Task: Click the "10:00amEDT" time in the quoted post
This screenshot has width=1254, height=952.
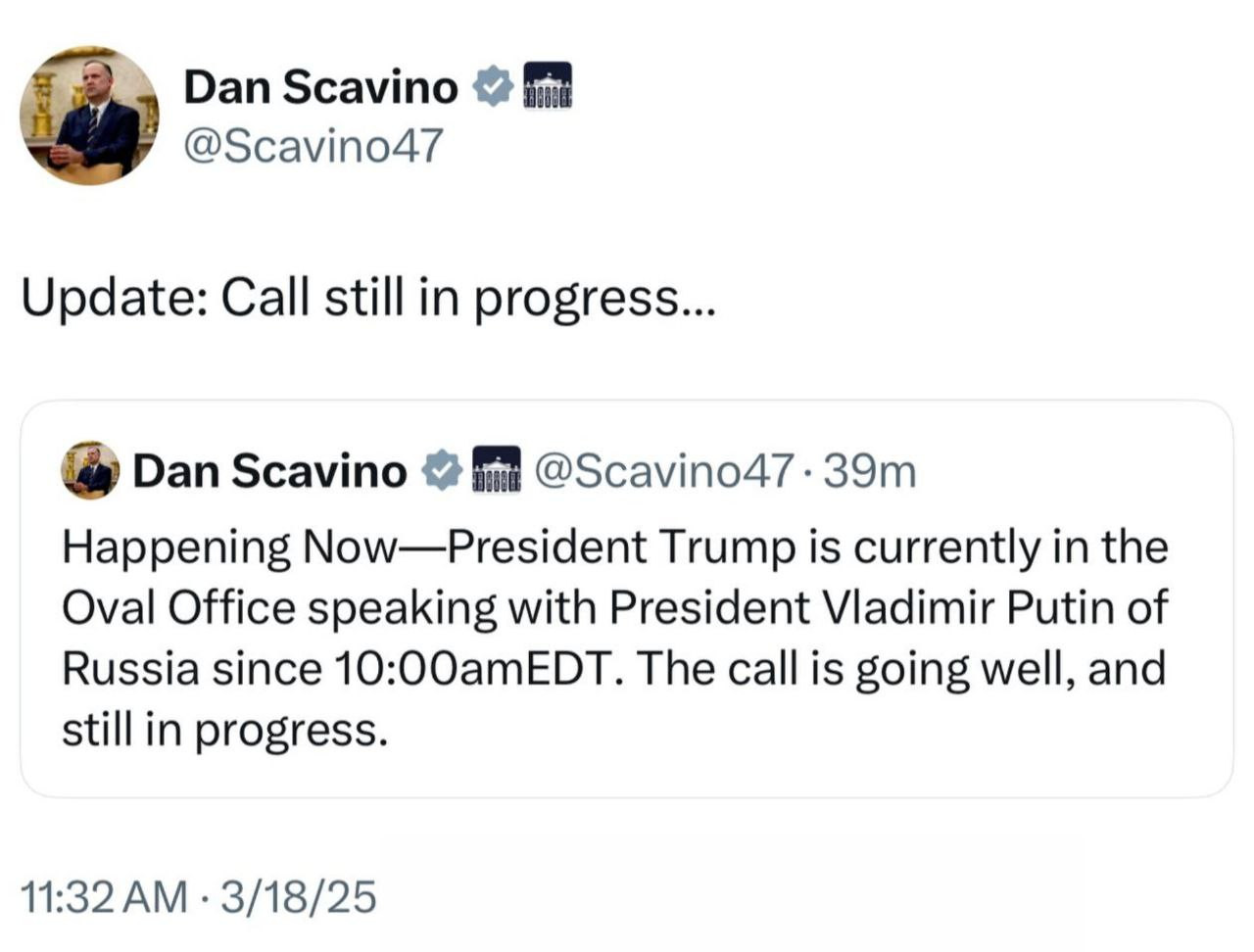Action: [x=476, y=669]
